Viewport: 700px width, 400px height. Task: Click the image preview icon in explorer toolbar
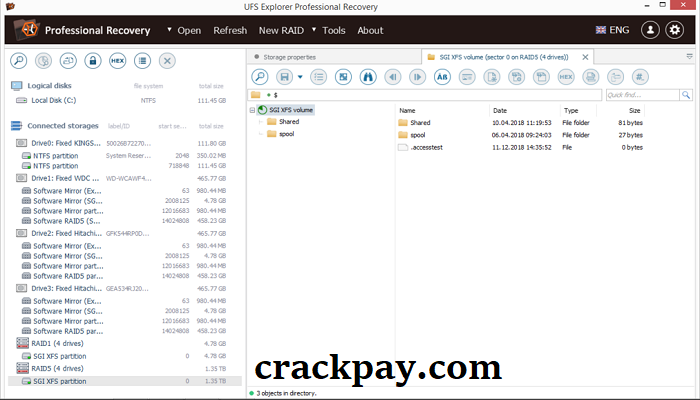point(343,77)
